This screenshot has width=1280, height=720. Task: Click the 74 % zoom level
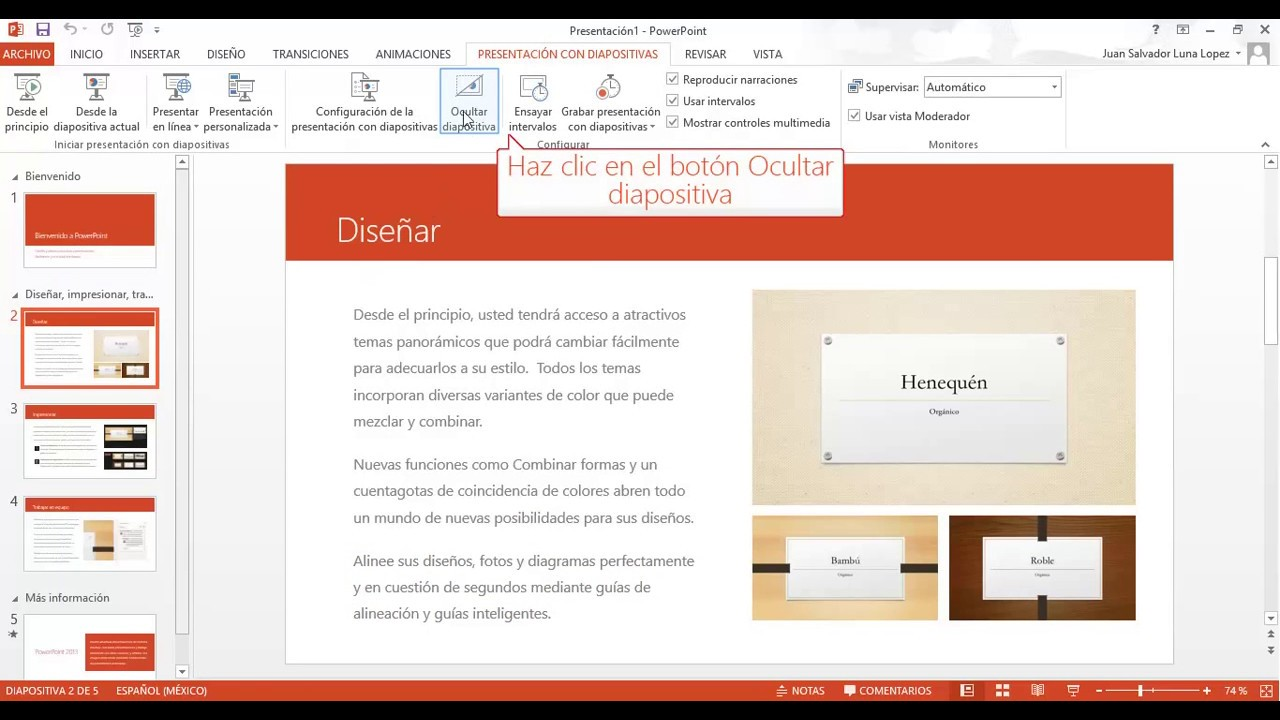pyautogui.click(x=1236, y=691)
